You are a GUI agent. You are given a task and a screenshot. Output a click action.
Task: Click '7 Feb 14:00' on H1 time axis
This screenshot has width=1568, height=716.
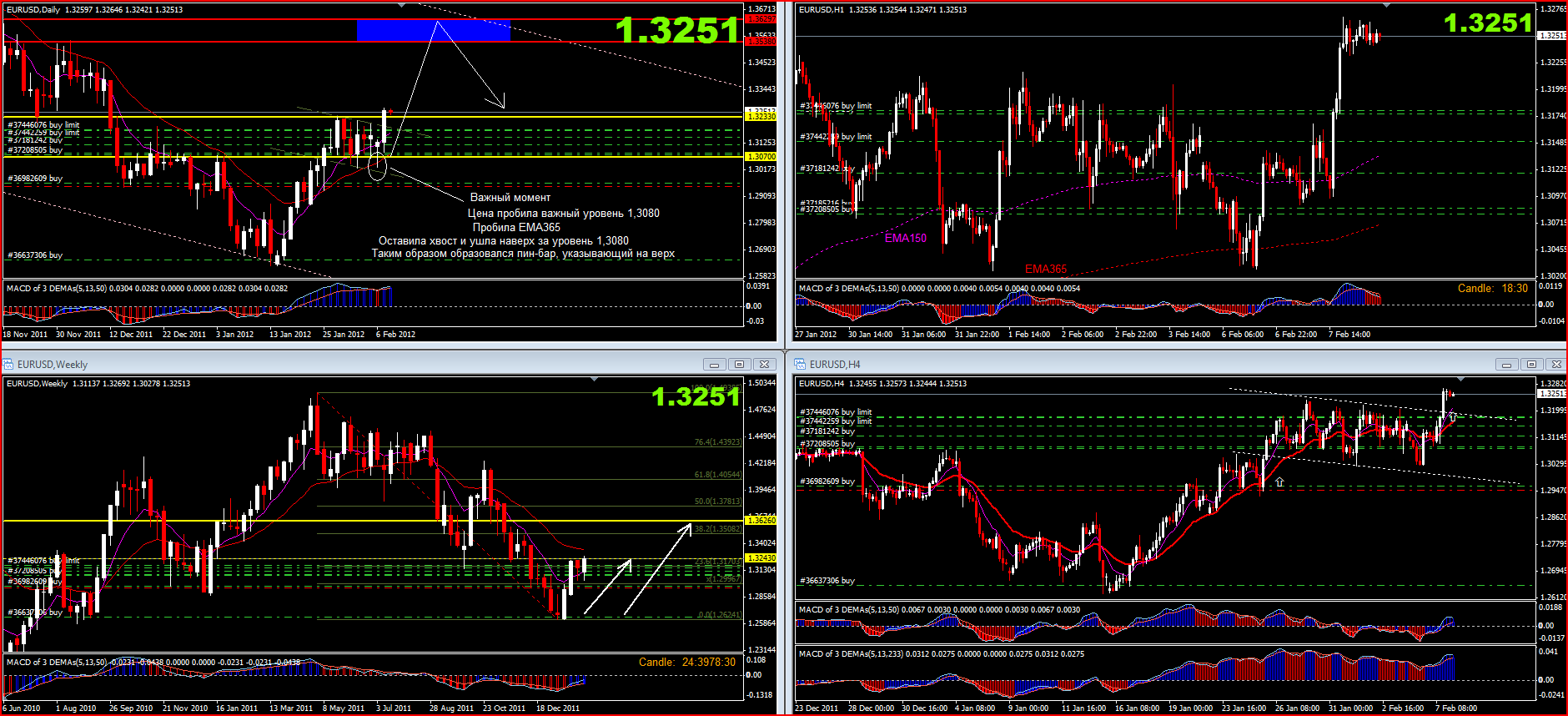(x=1349, y=335)
